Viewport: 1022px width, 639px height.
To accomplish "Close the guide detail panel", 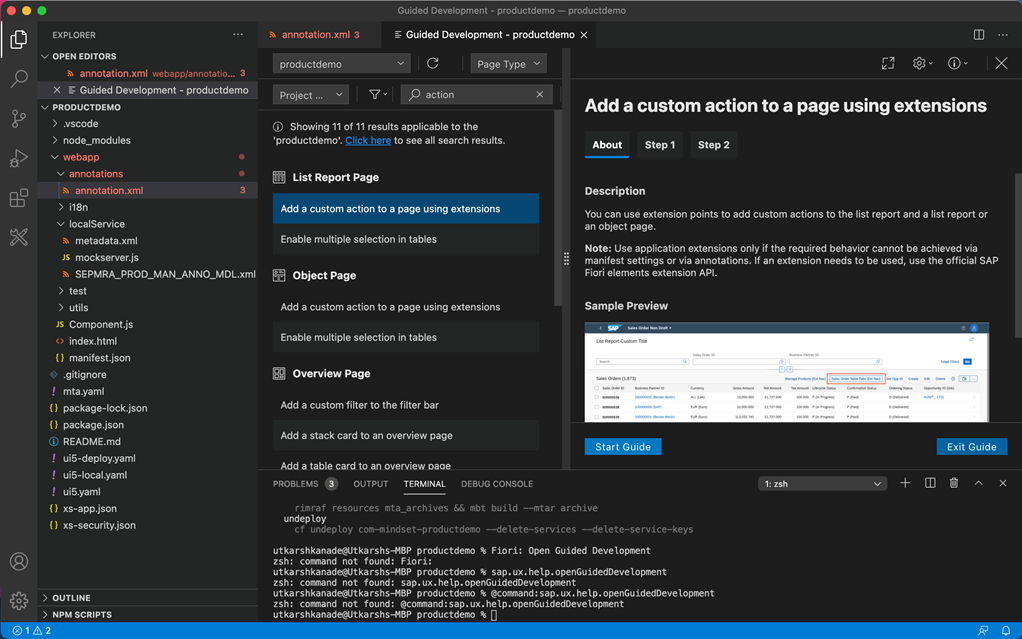I will click(1001, 63).
